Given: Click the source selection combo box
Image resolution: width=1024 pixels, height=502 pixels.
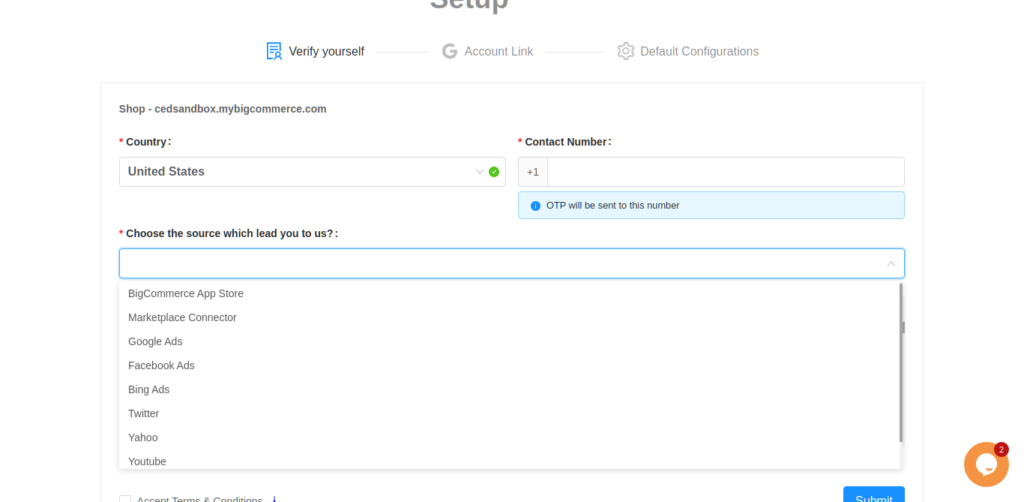Looking at the screenshot, I should pos(511,263).
